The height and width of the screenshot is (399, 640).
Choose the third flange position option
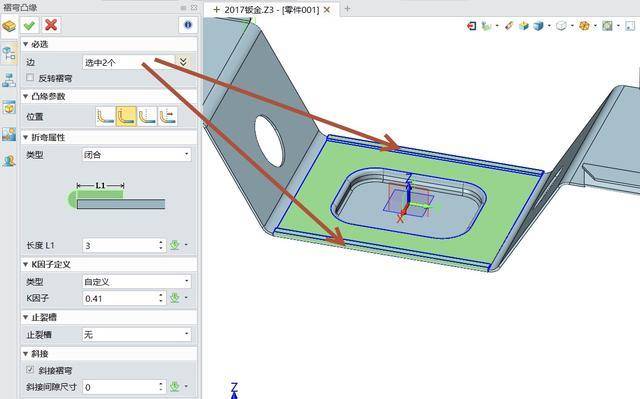pos(147,117)
